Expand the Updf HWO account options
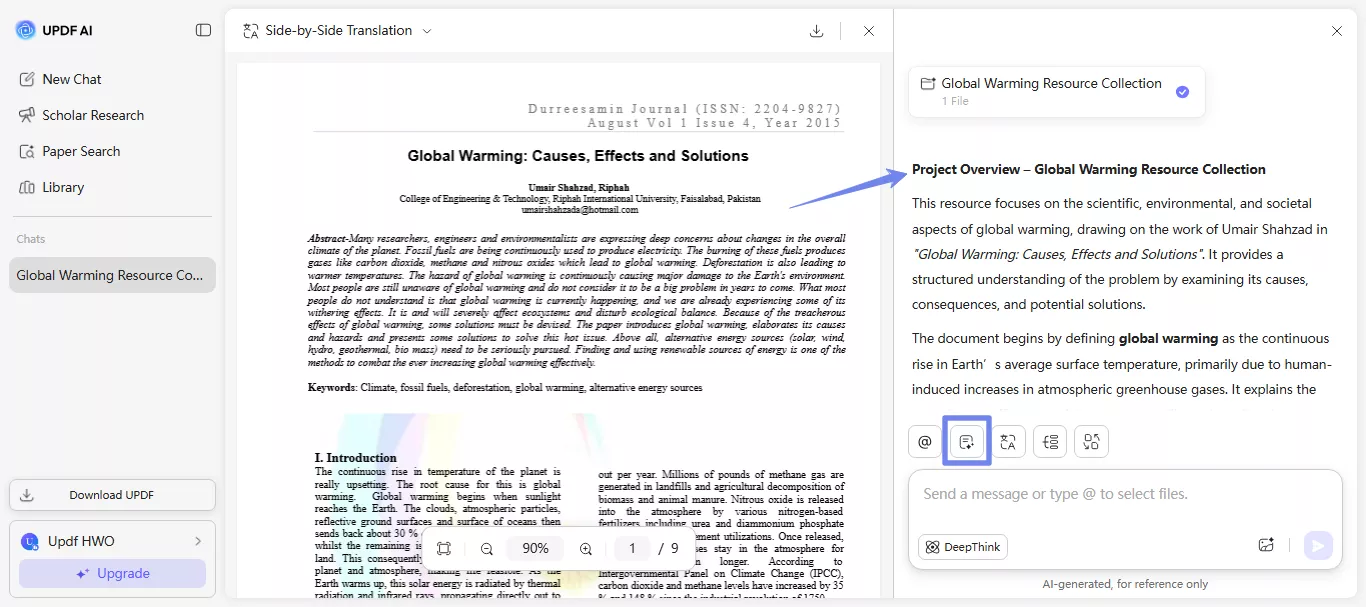The height and width of the screenshot is (607, 1366). [198, 540]
